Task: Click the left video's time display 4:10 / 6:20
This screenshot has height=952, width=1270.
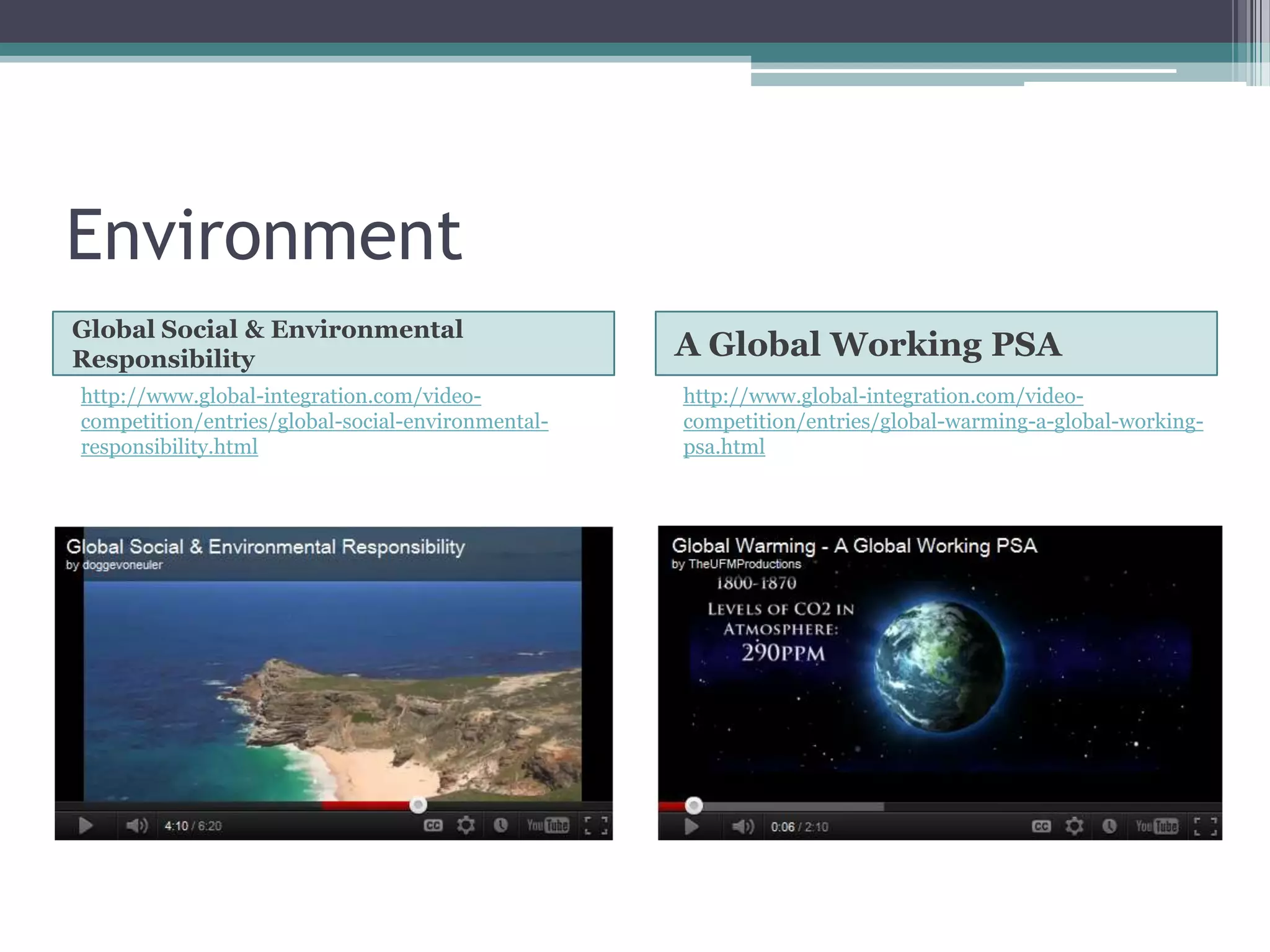Action: (x=193, y=826)
